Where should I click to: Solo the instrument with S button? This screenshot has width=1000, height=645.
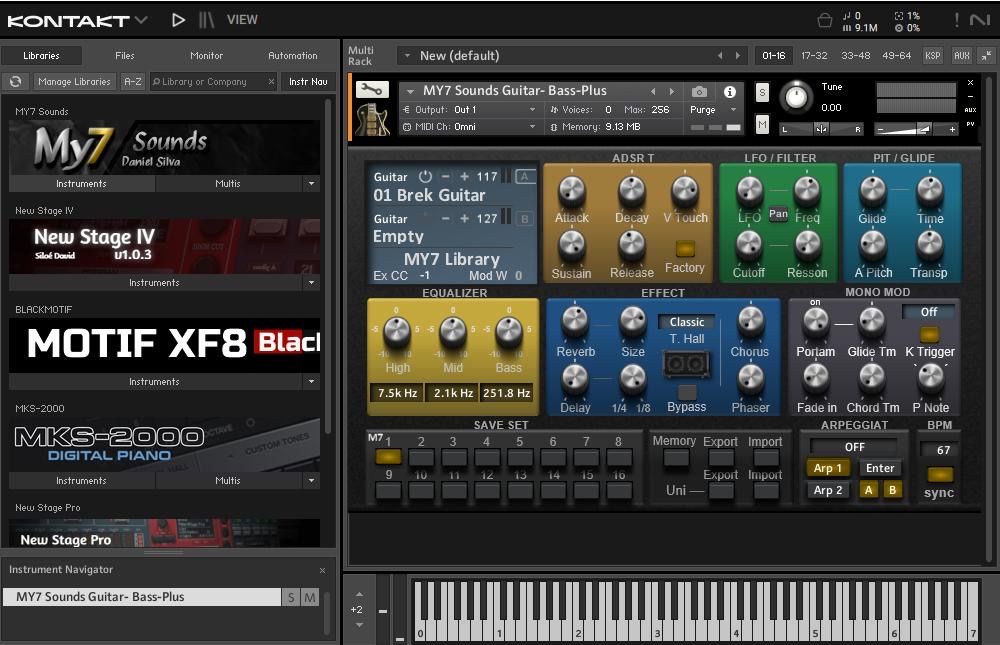coord(762,93)
